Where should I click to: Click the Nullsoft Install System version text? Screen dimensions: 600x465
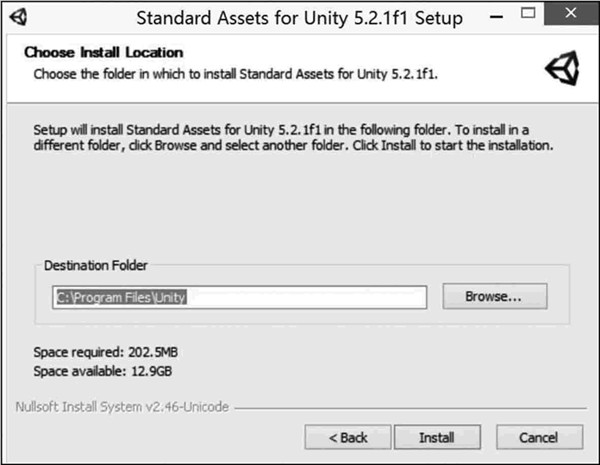pyautogui.click(x=124, y=408)
